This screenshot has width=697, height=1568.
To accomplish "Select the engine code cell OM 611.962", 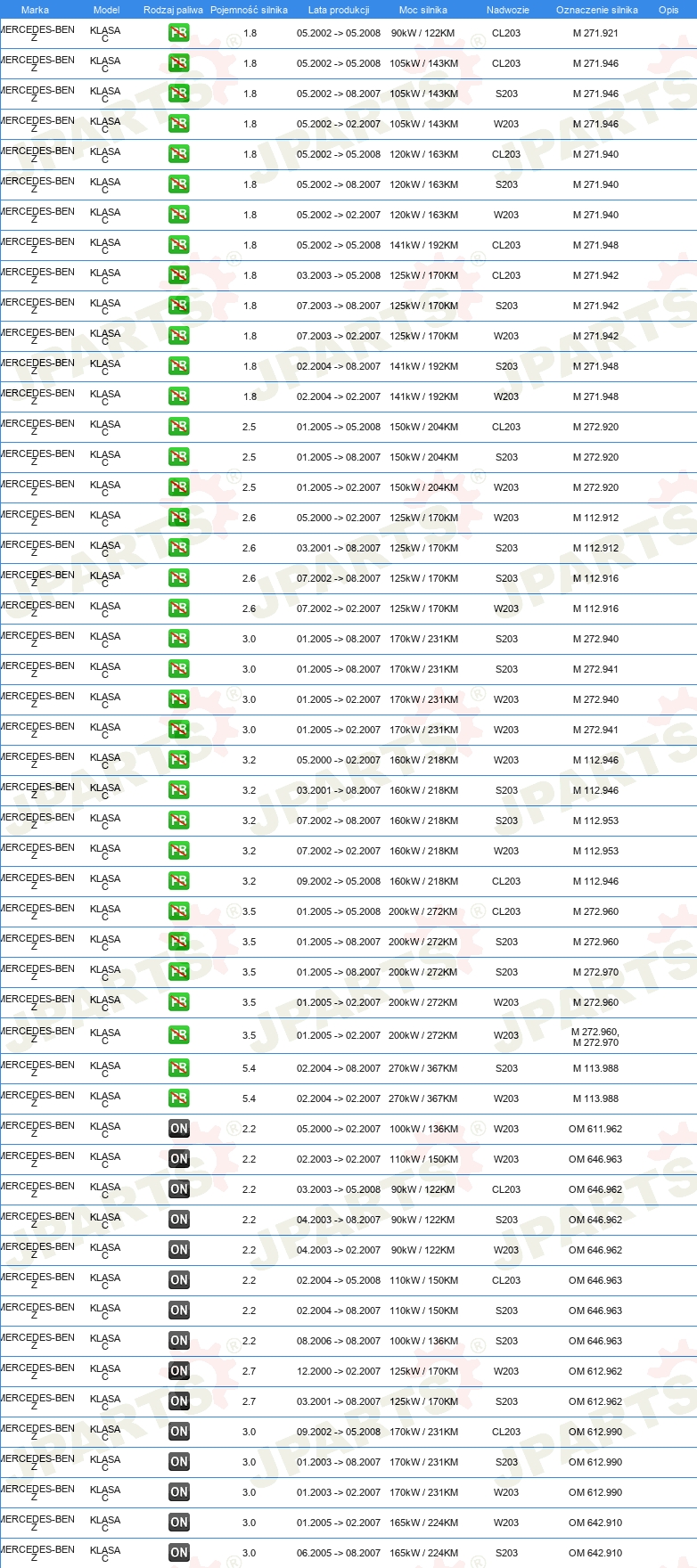I will pyautogui.click(x=595, y=1129).
